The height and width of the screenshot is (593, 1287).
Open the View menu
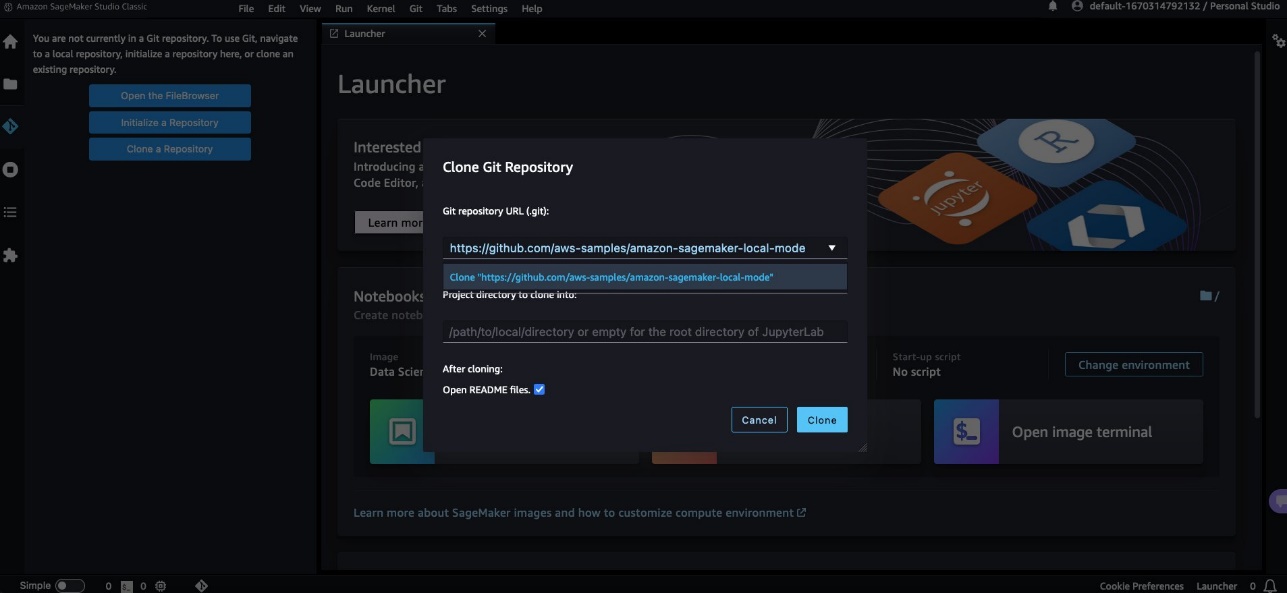coord(310,8)
